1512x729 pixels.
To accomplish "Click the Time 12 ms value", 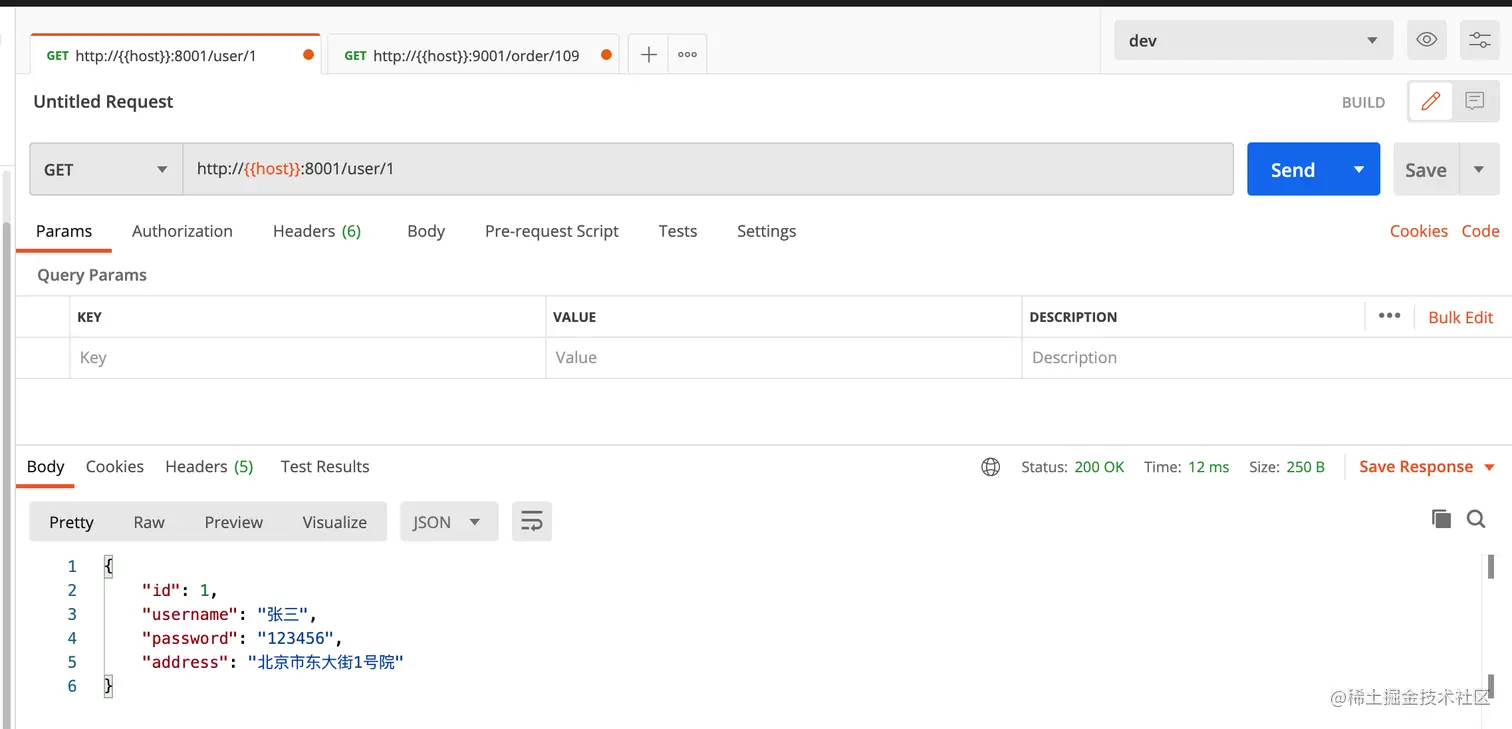I will [x=1208, y=467].
